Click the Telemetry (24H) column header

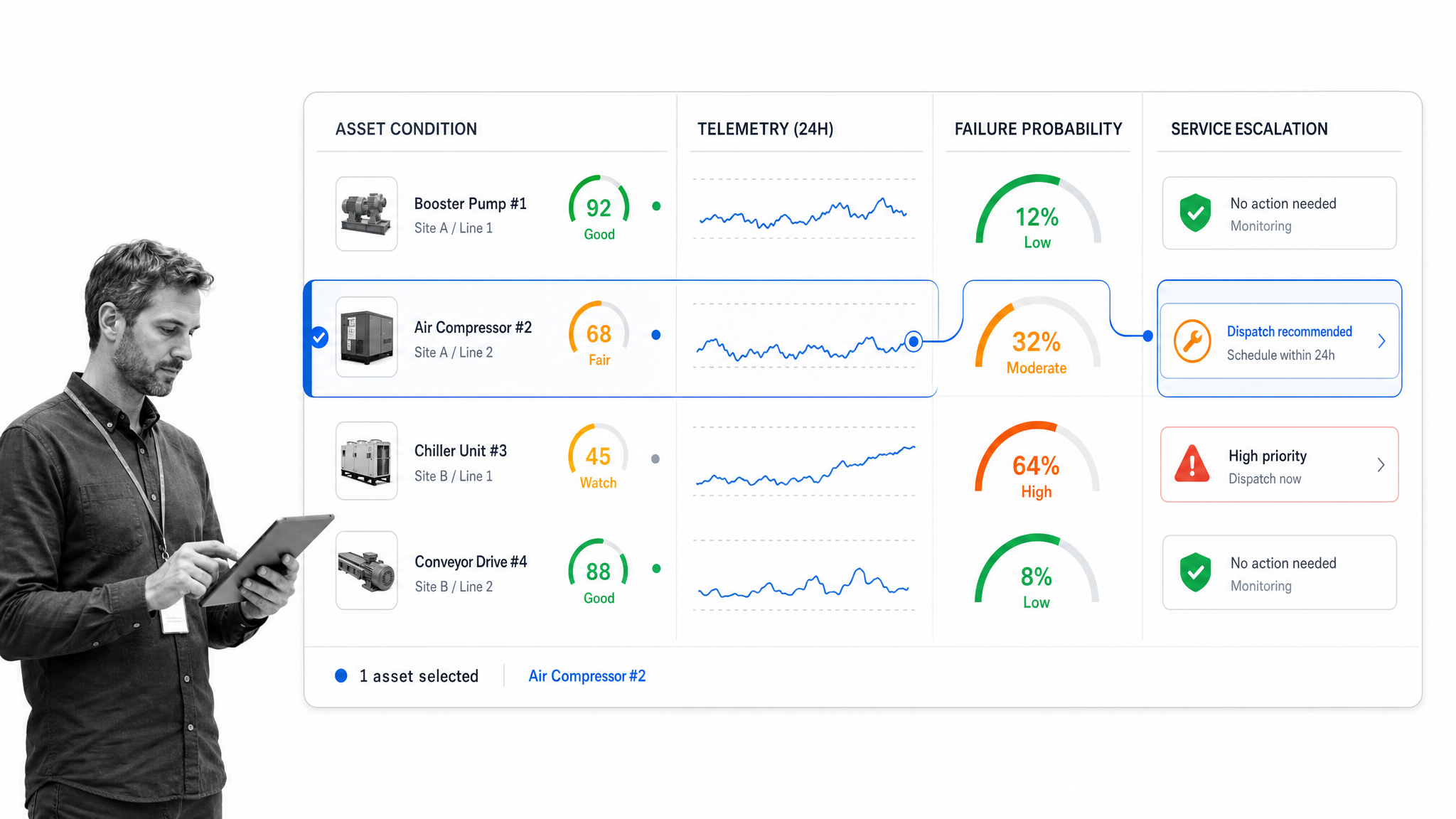click(765, 129)
